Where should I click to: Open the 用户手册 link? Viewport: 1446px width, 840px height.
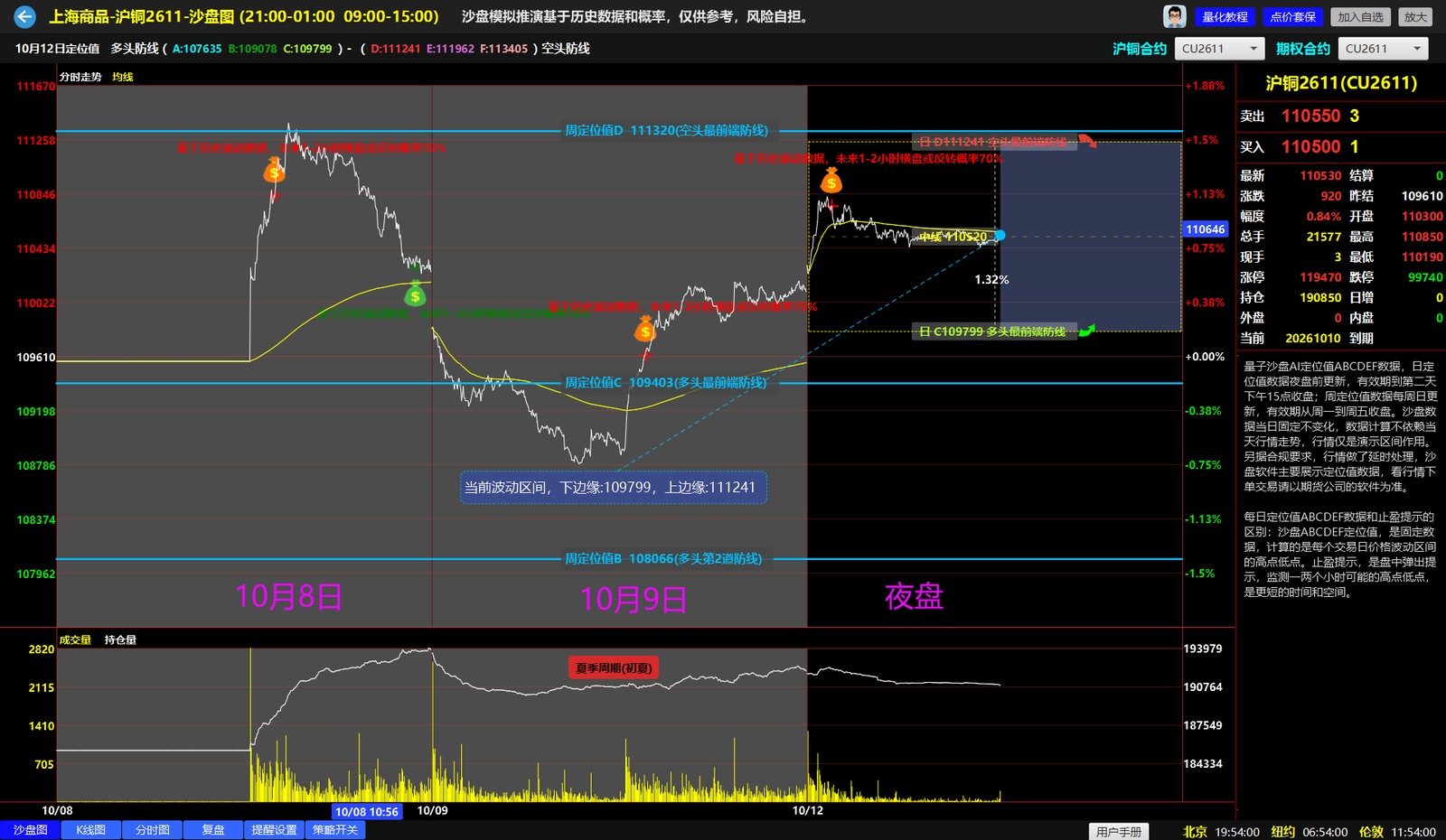[1119, 832]
